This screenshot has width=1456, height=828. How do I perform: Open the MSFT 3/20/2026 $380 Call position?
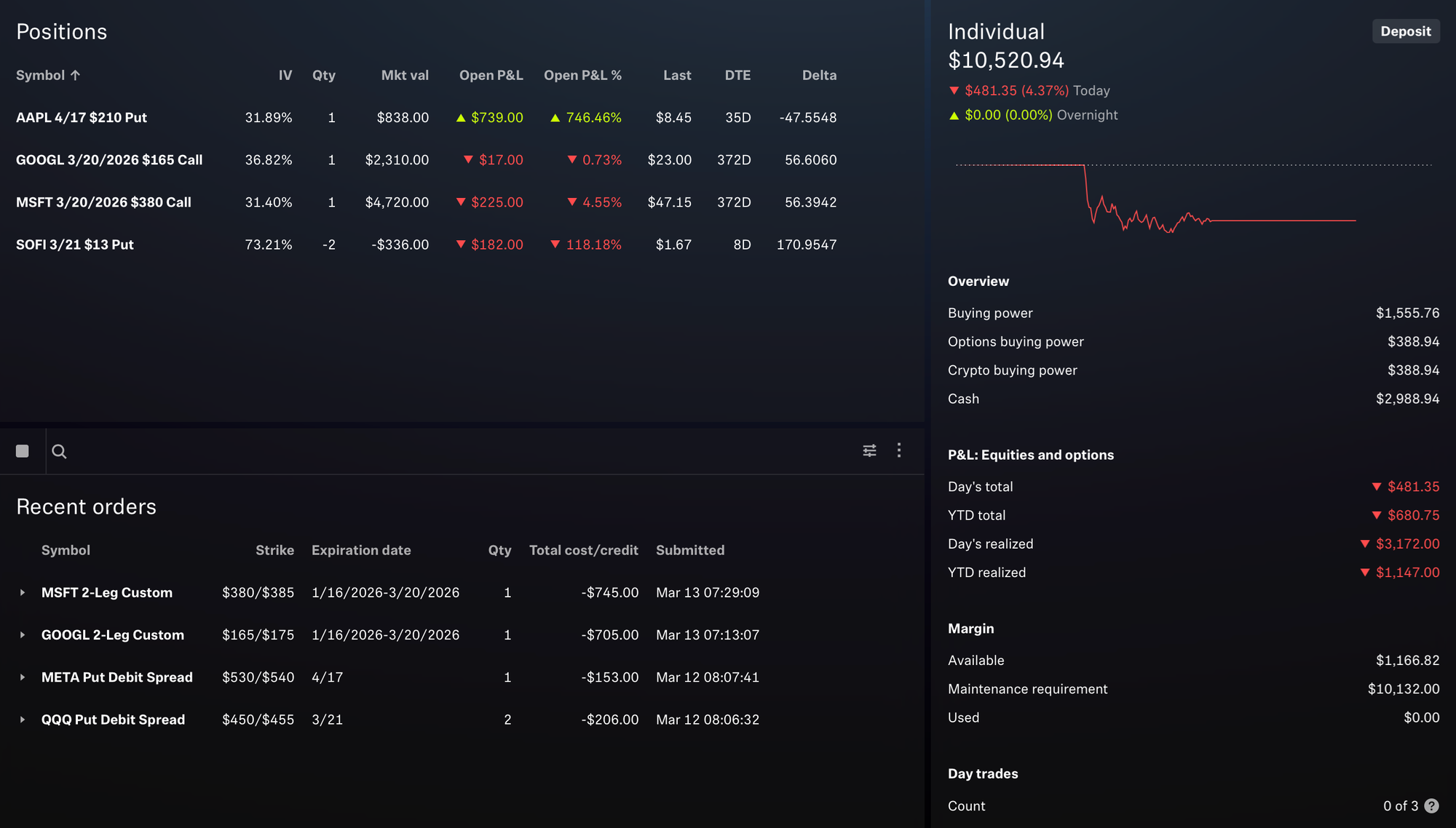[x=103, y=202]
